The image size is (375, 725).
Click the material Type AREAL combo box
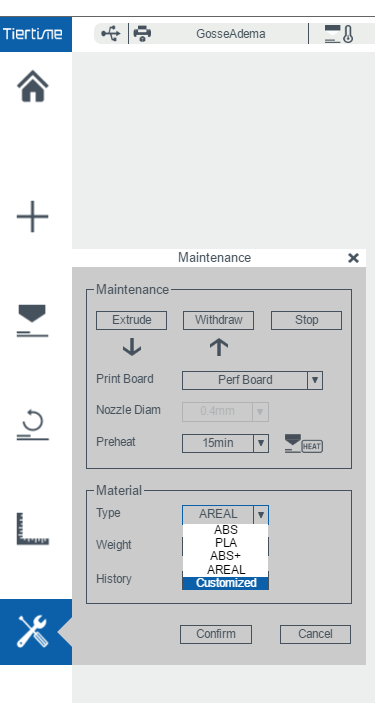(x=225, y=514)
